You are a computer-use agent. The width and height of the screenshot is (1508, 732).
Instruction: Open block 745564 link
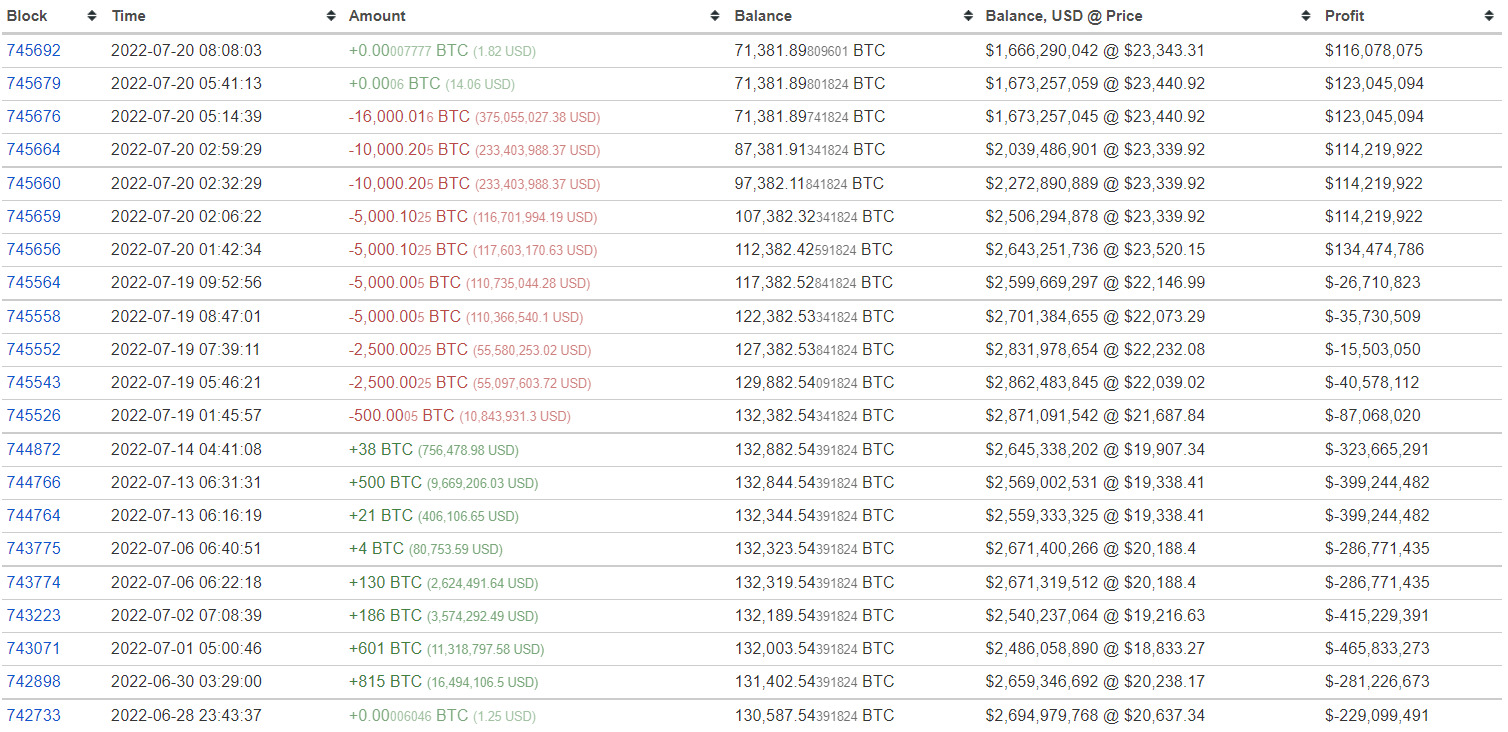click(33, 283)
